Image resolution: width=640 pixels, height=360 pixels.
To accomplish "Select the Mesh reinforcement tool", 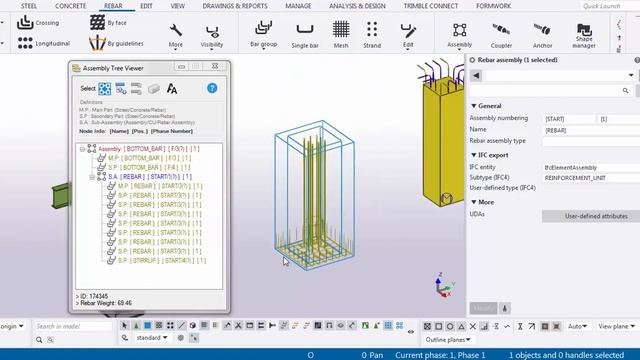I will point(341,35).
